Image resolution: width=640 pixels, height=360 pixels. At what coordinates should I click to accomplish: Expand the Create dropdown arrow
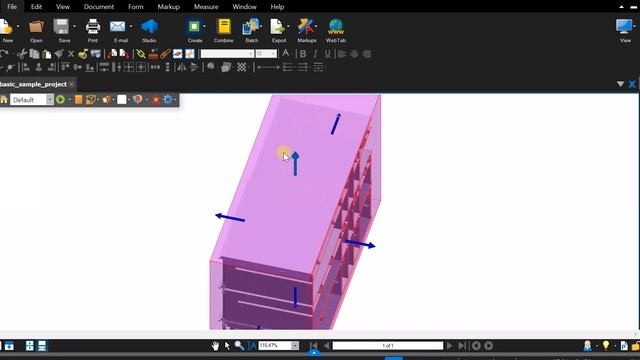pos(205,27)
